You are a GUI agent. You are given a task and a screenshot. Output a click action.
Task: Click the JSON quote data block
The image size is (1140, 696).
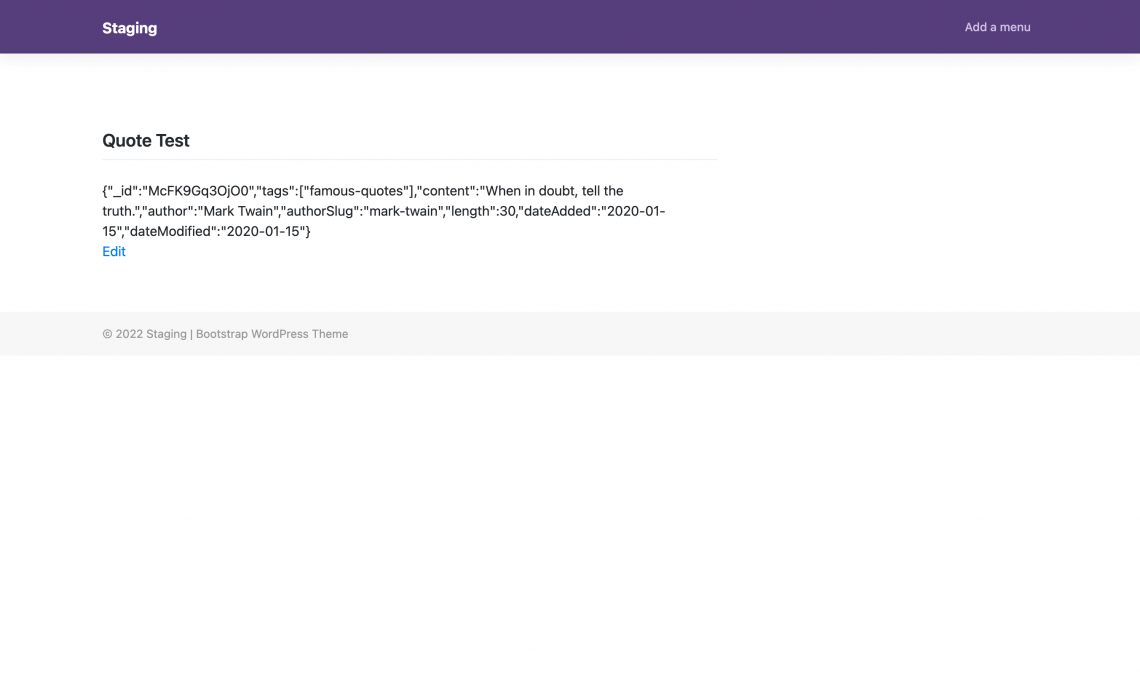[383, 210]
